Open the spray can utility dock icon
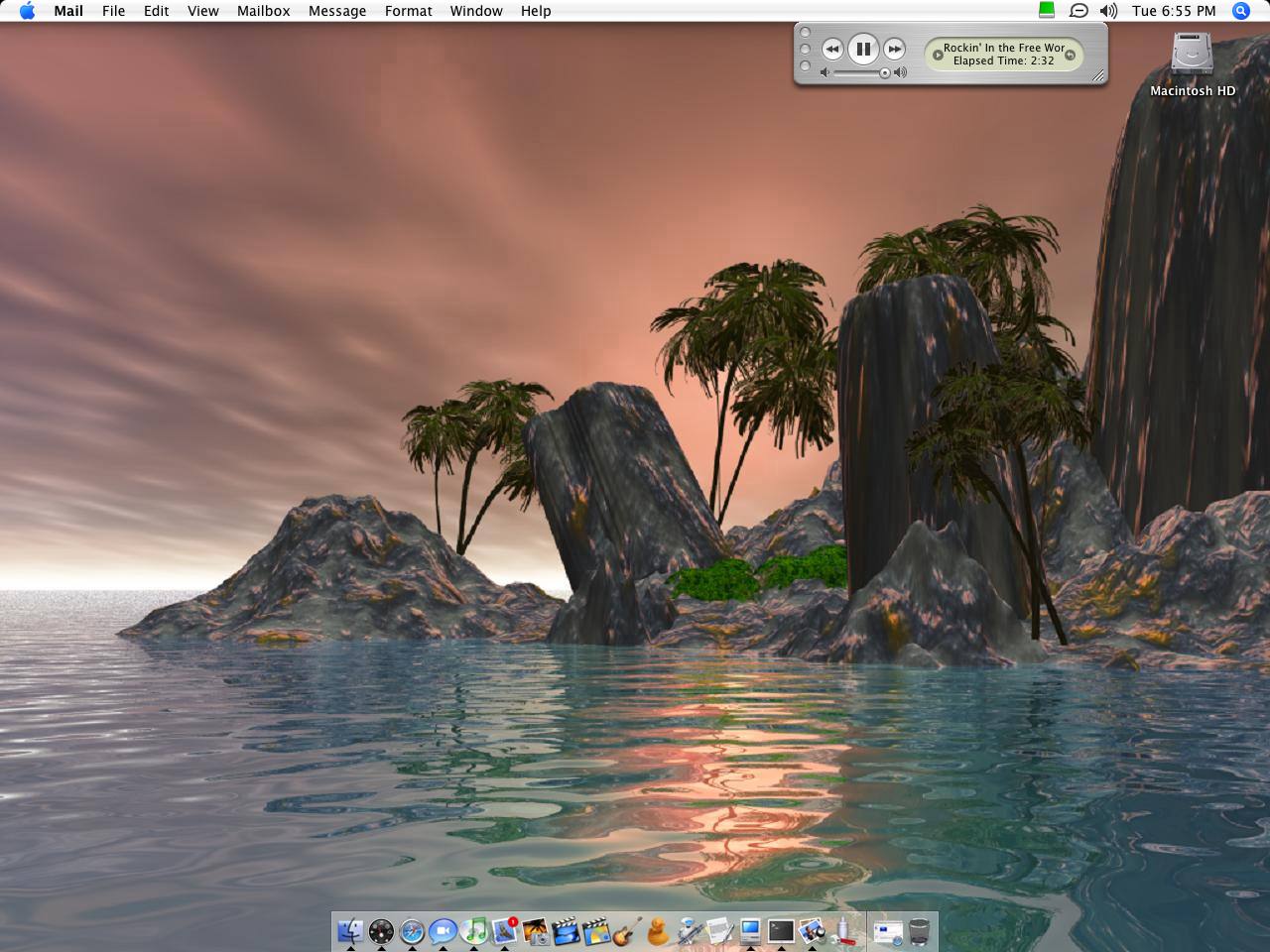Screen dimensions: 1270x952 click(x=843, y=931)
